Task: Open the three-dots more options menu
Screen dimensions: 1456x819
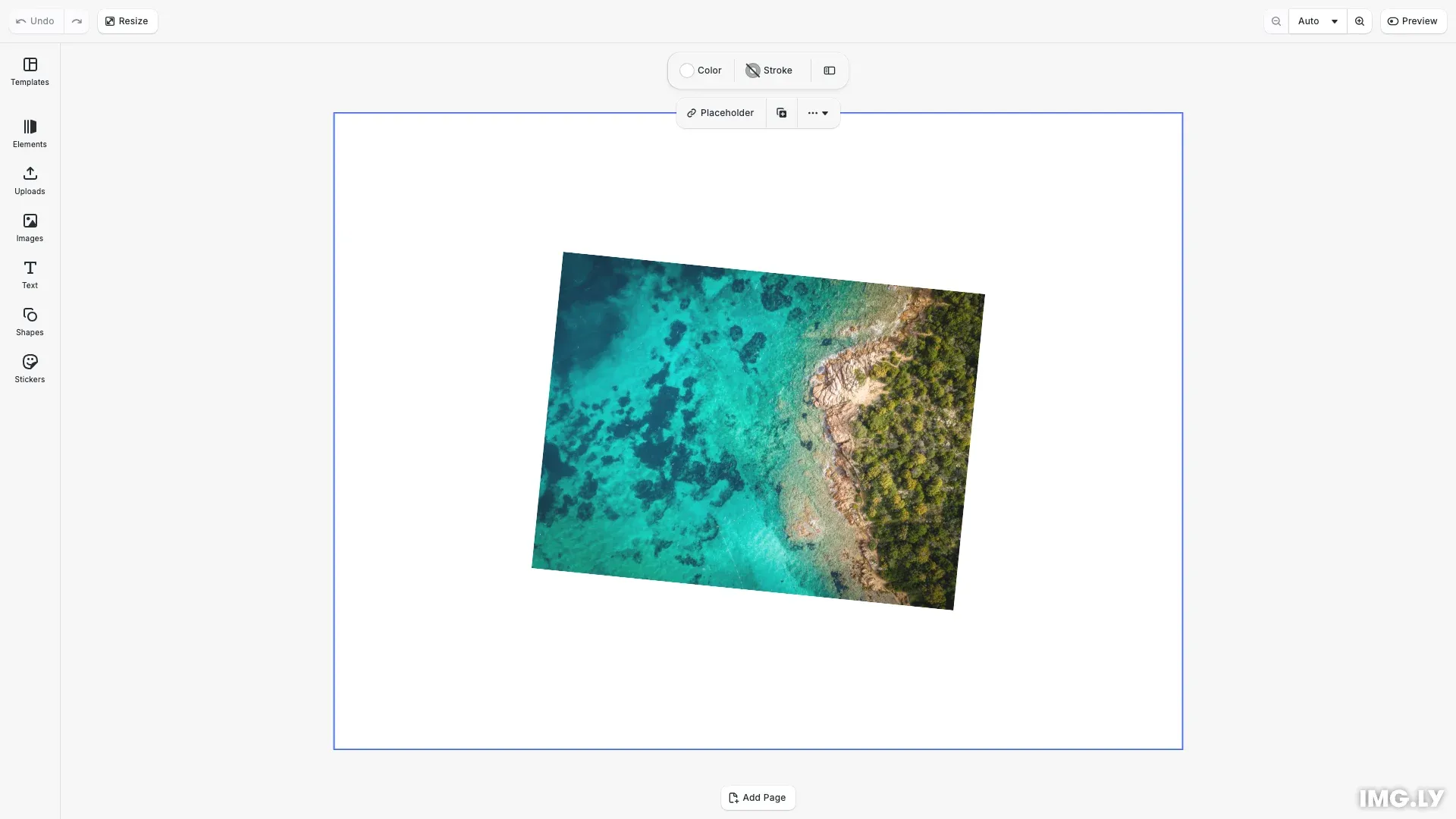Action: pos(818,113)
